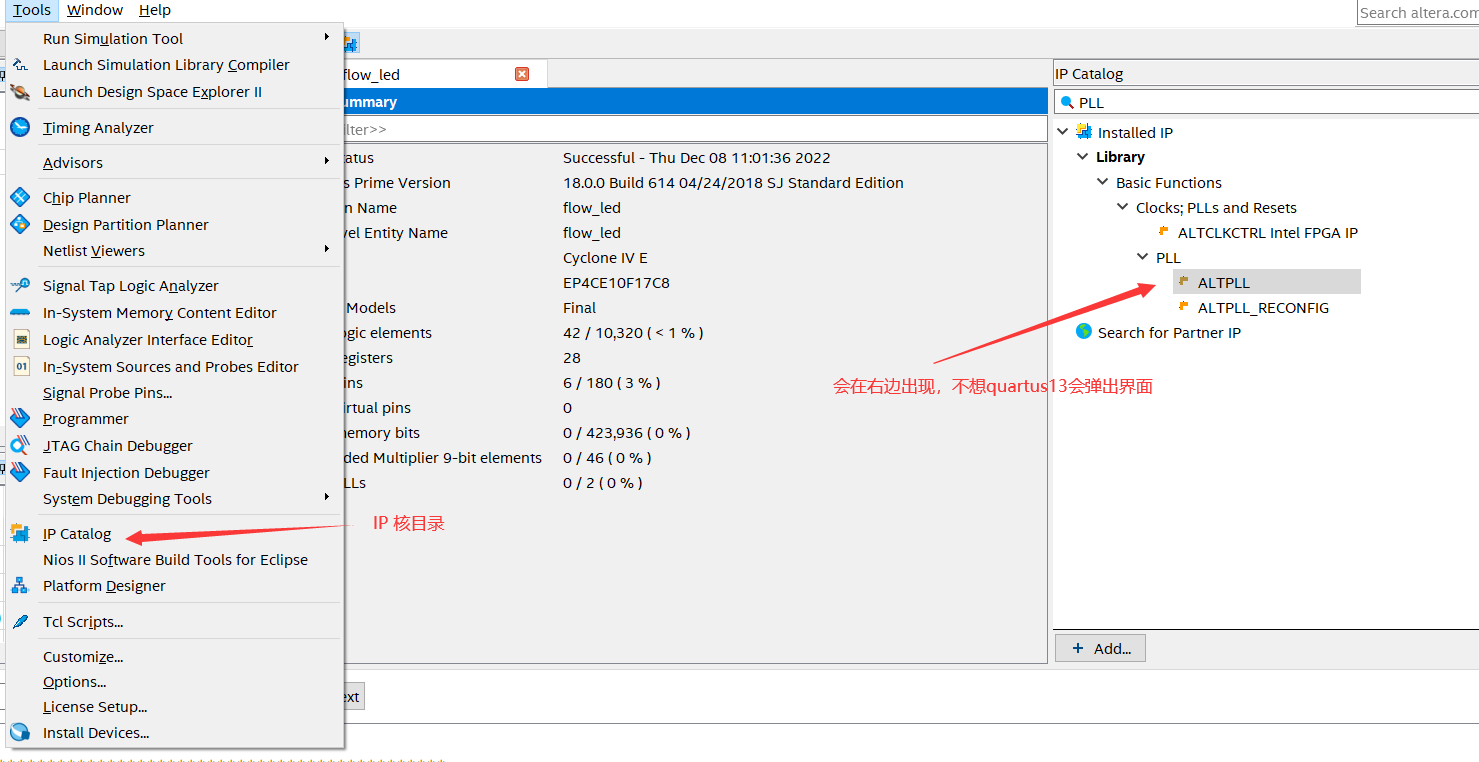Click the 42 / 10,320 logic elements value

633,333
